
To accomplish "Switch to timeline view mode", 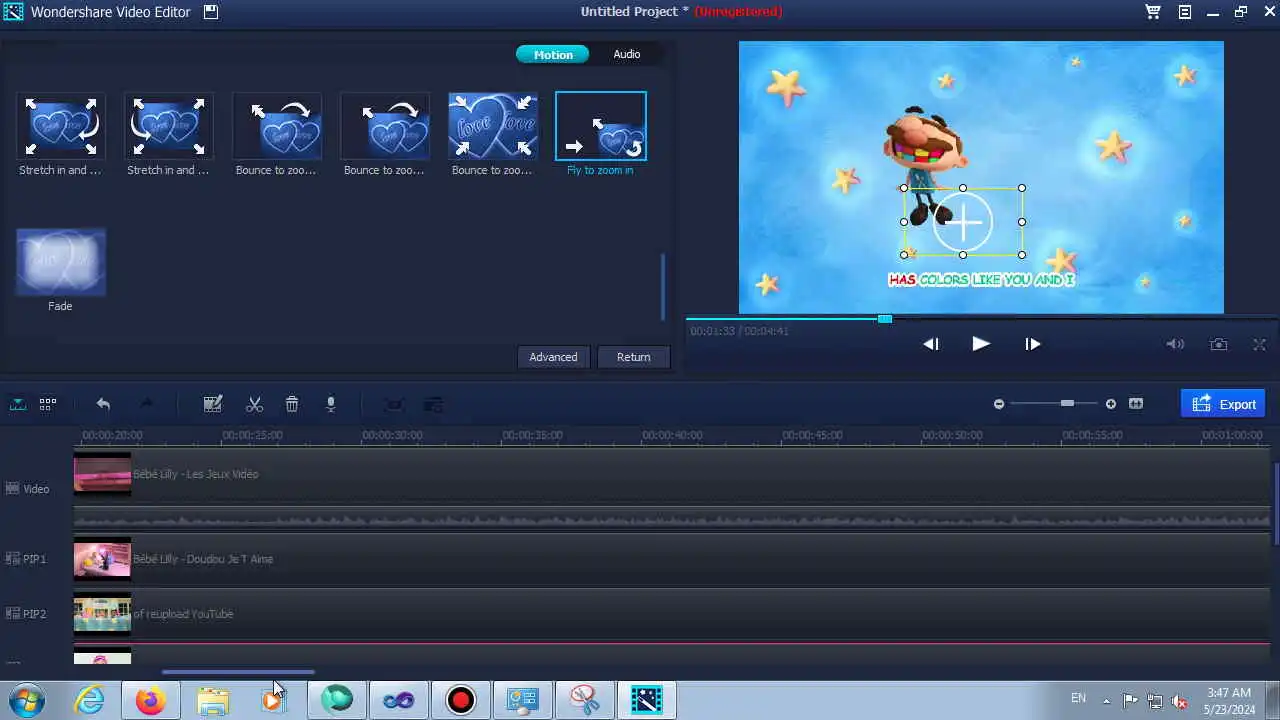I will tap(18, 404).
